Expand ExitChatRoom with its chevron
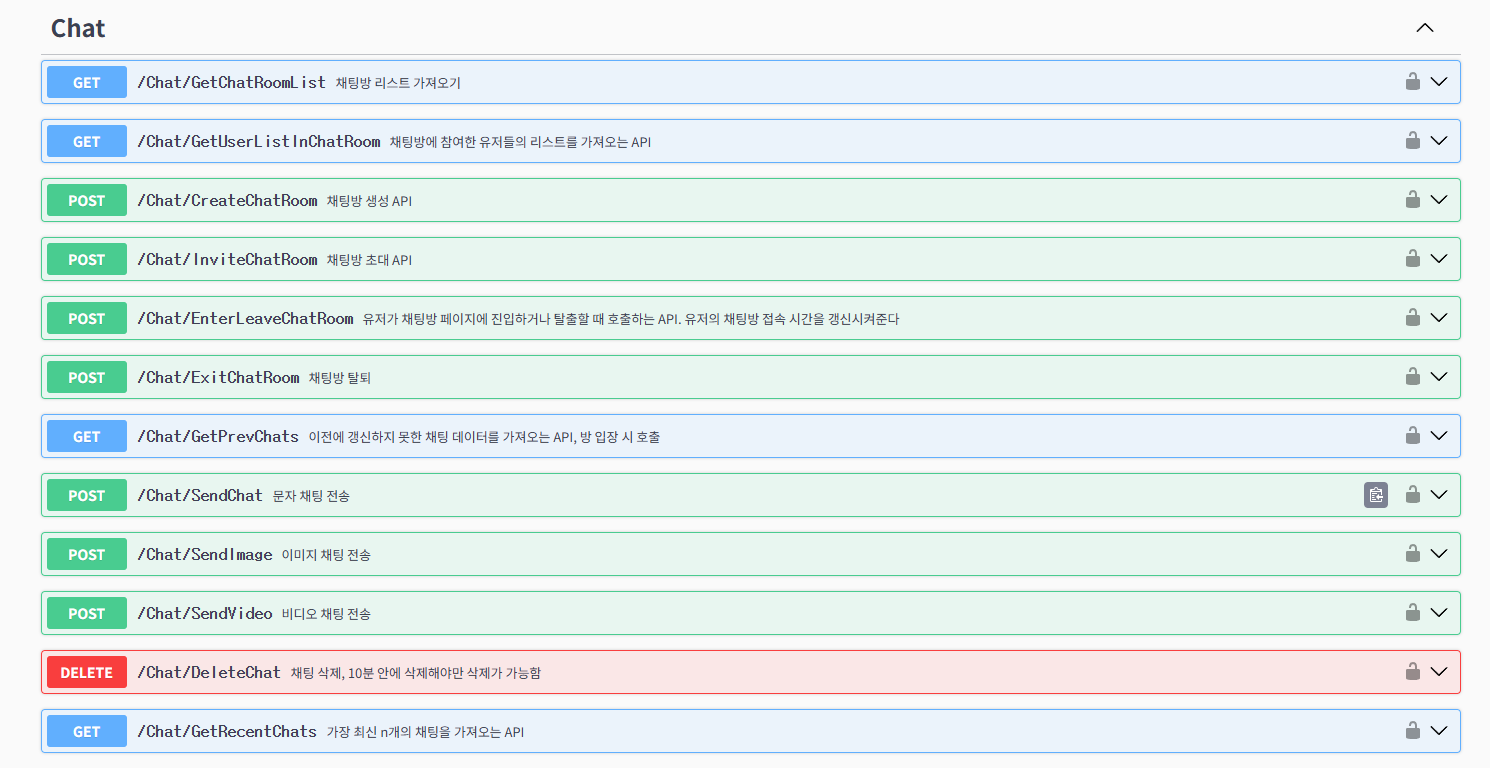Viewport: 1490px width, 768px height. point(1439,376)
